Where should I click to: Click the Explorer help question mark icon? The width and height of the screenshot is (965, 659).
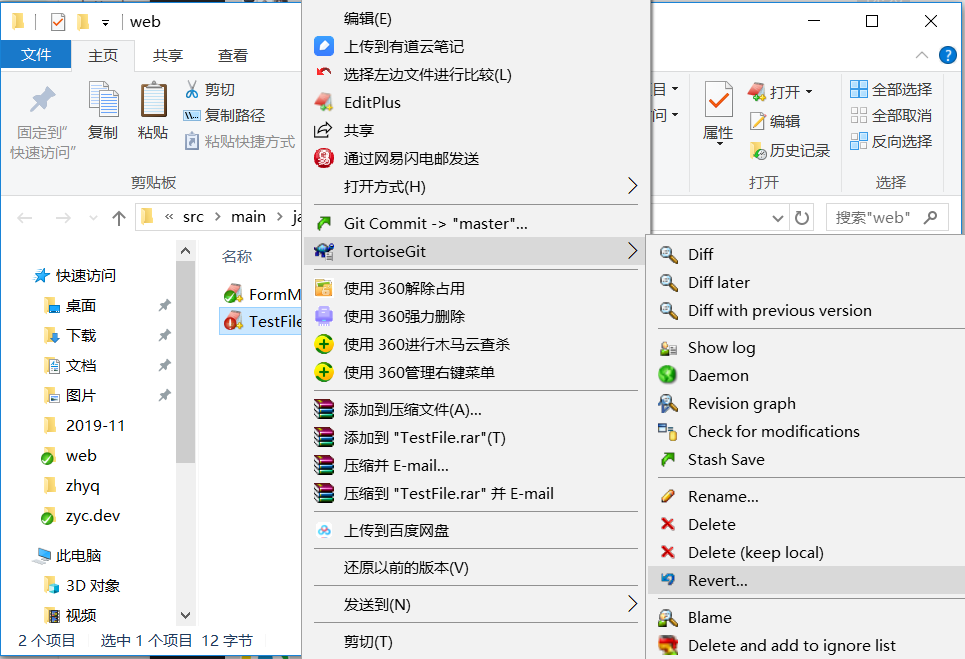pos(948,55)
